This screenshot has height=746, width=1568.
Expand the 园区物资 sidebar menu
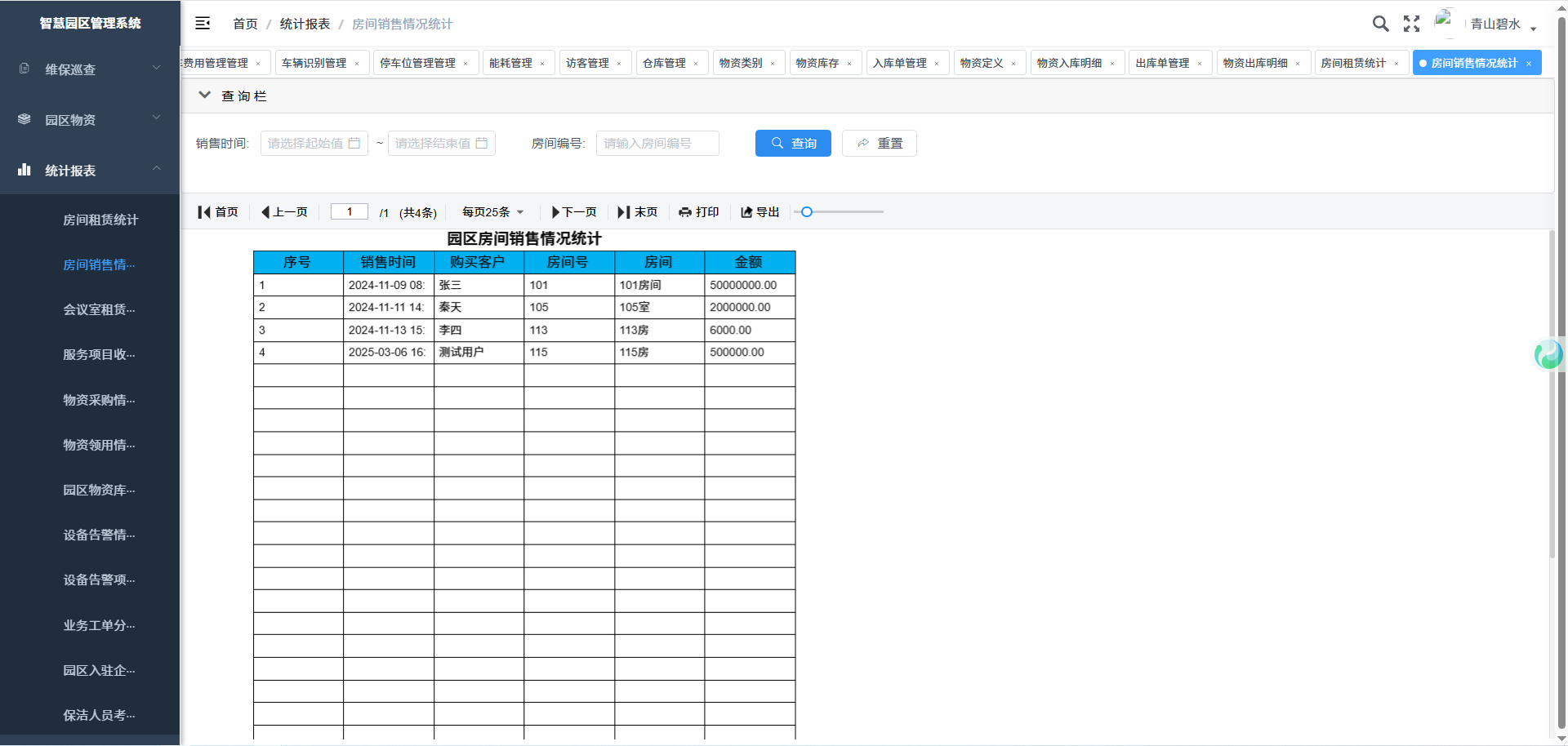click(x=90, y=120)
